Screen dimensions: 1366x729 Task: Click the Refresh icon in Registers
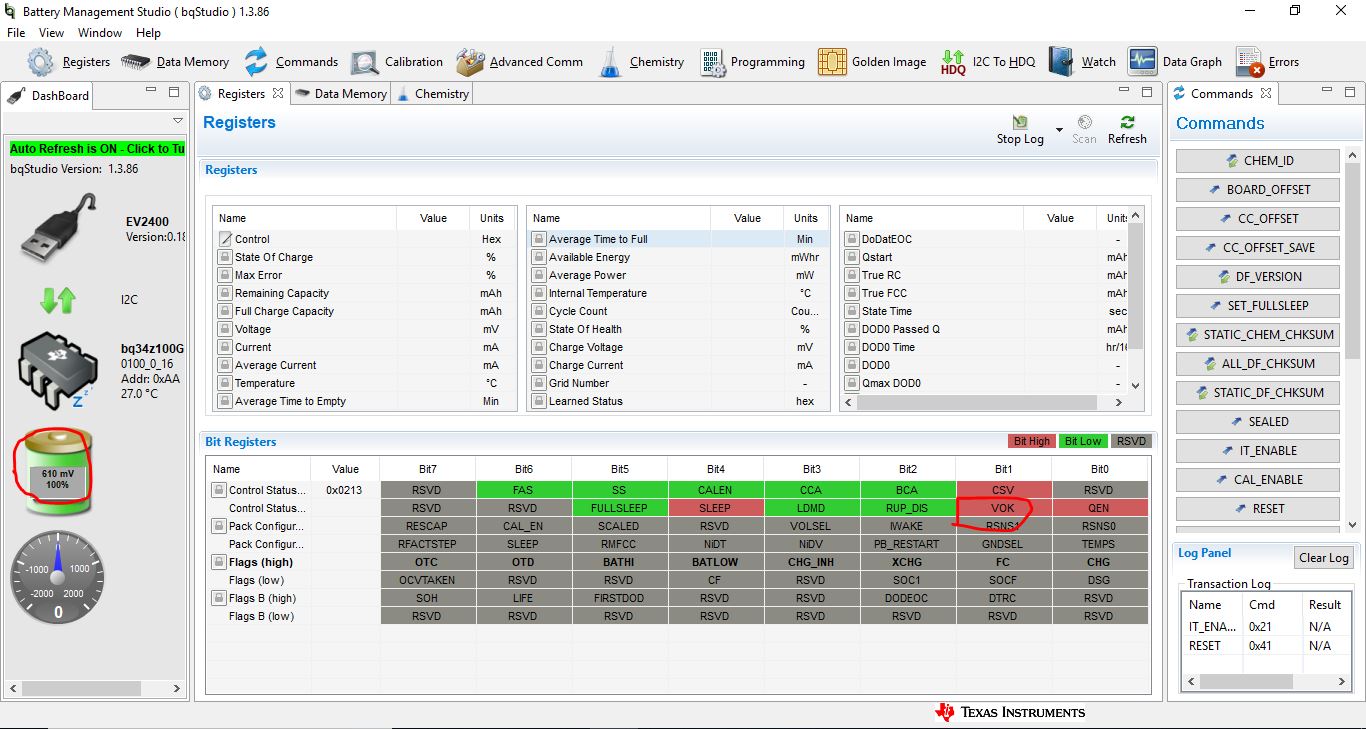[x=1127, y=122]
